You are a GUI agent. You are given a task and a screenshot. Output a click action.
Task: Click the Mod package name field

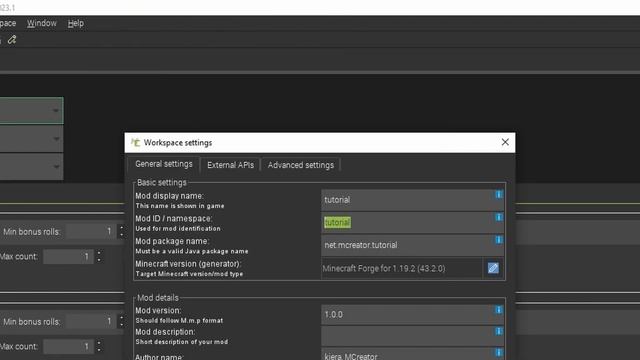coord(412,245)
